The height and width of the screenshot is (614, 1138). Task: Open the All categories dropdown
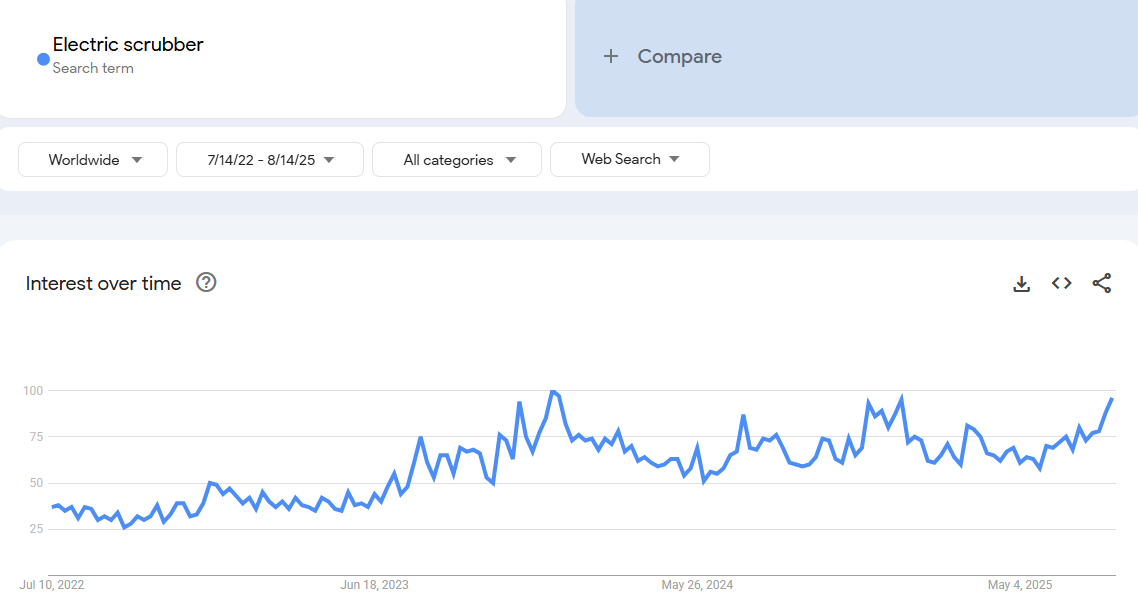(457, 160)
